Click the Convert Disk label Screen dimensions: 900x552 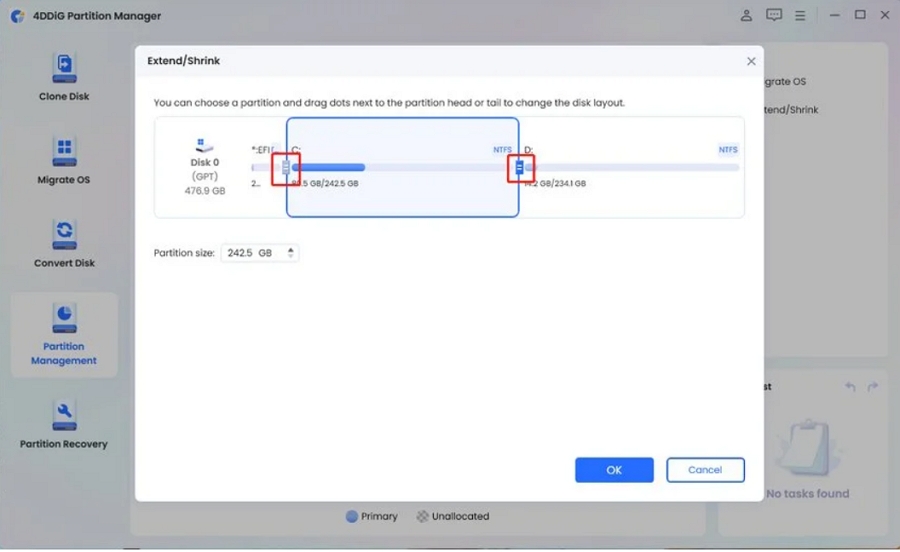click(64, 263)
